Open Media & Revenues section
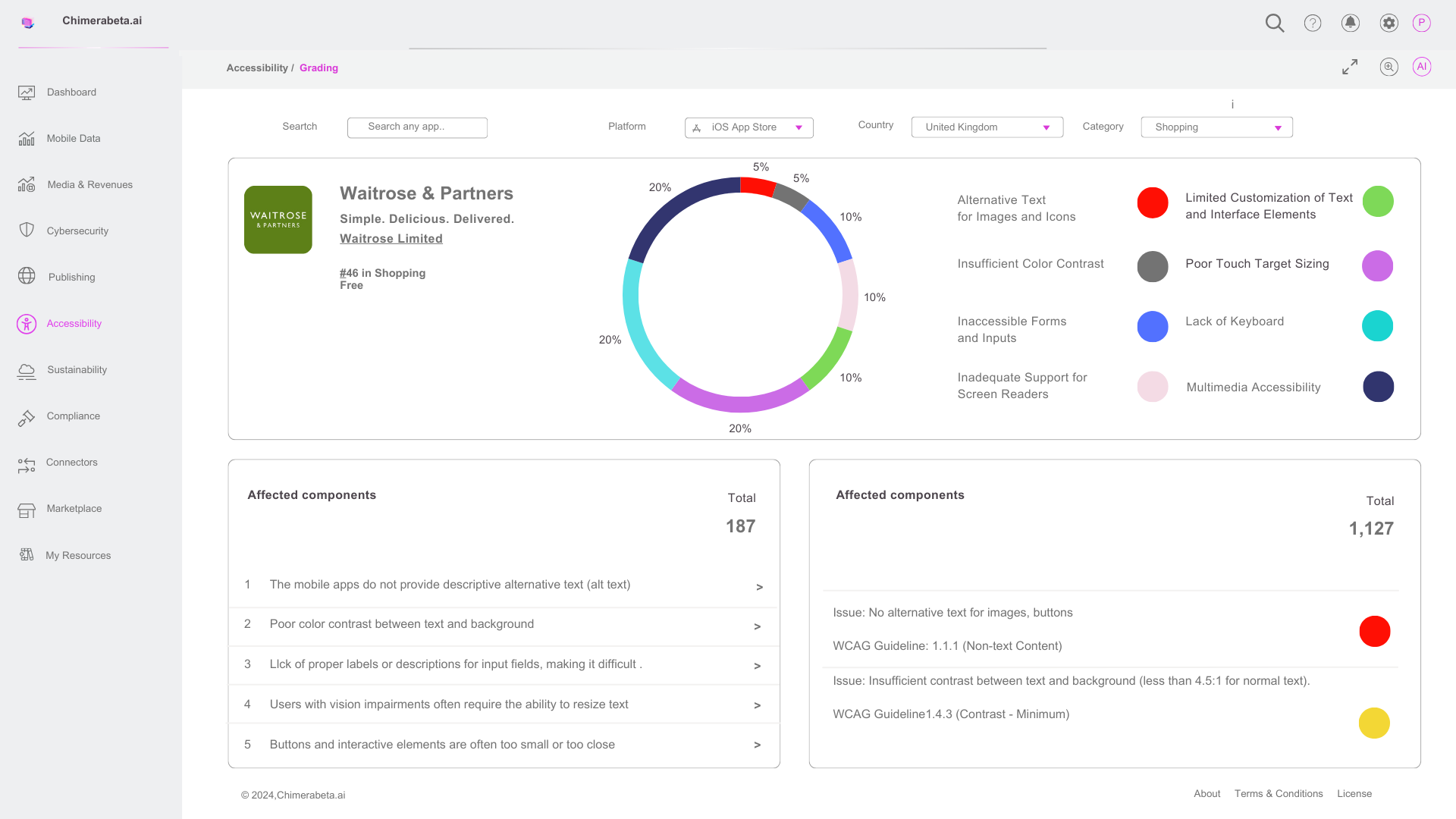Viewport: 1456px width, 819px height. coord(89,185)
